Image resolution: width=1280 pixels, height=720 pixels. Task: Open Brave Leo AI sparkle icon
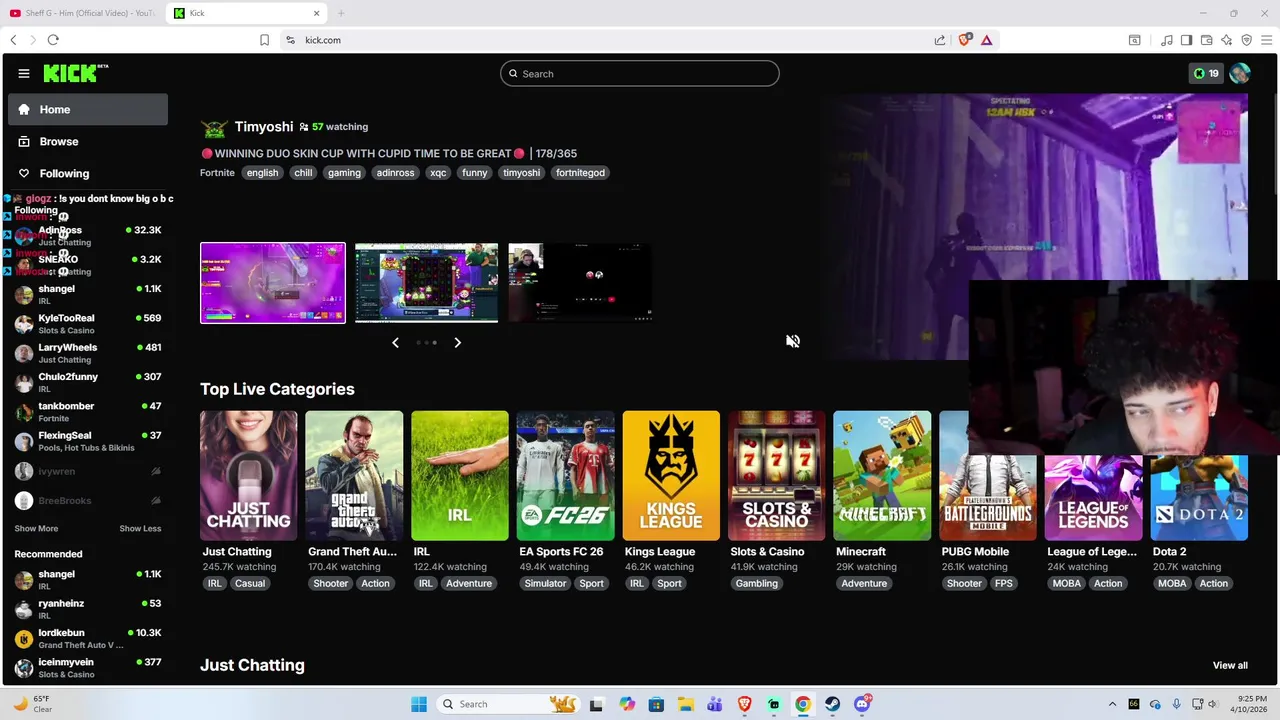click(1226, 40)
